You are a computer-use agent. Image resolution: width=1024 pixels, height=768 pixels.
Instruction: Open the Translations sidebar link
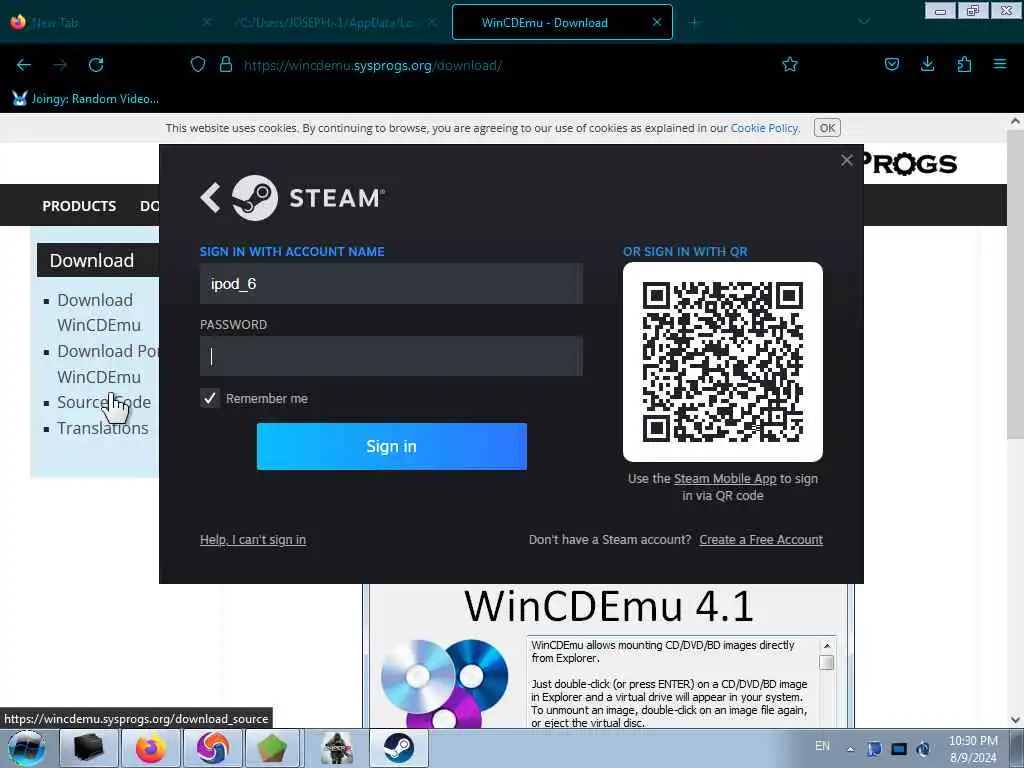(103, 428)
